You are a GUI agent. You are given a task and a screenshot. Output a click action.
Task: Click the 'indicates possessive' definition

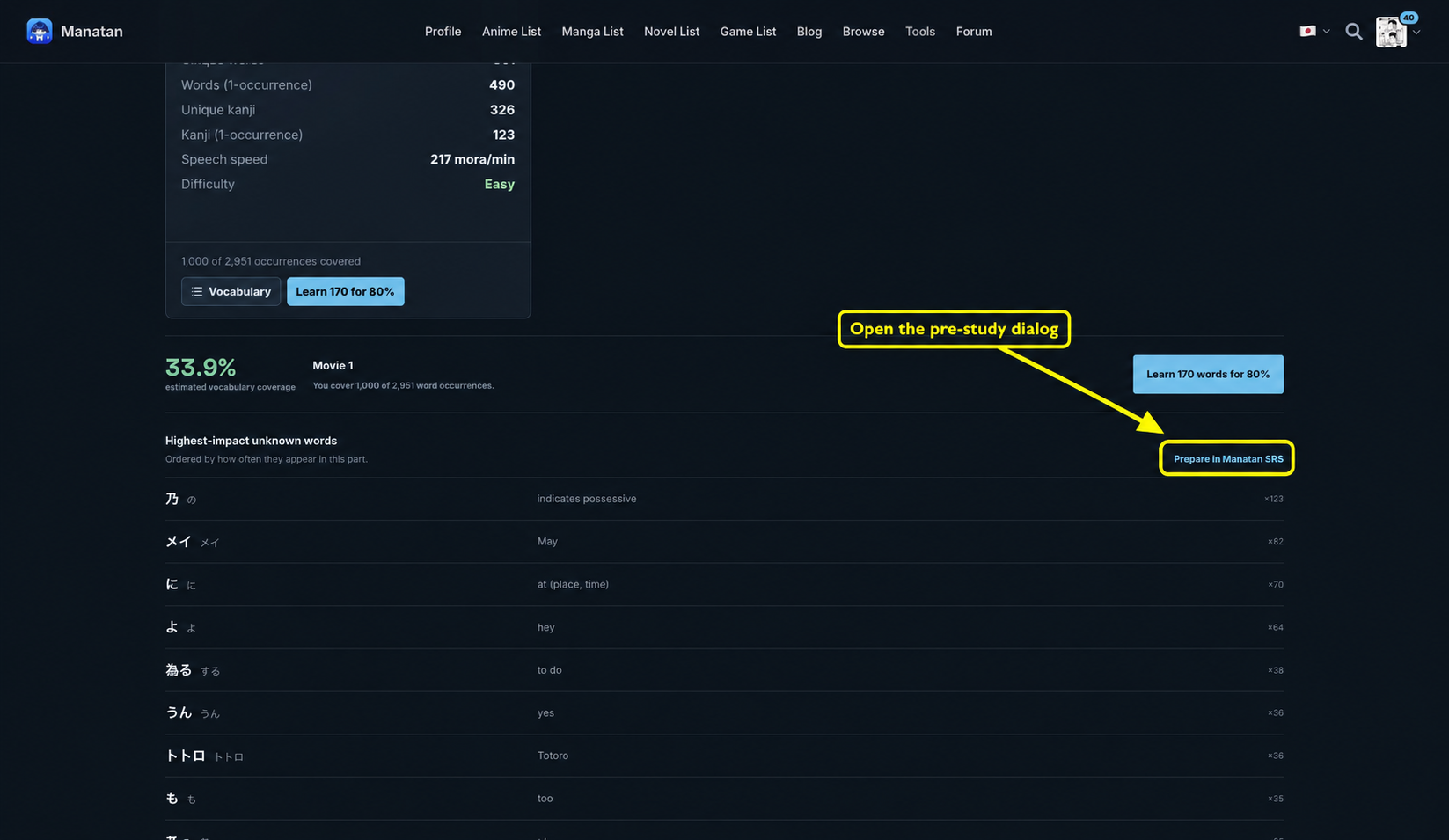tap(586, 499)
